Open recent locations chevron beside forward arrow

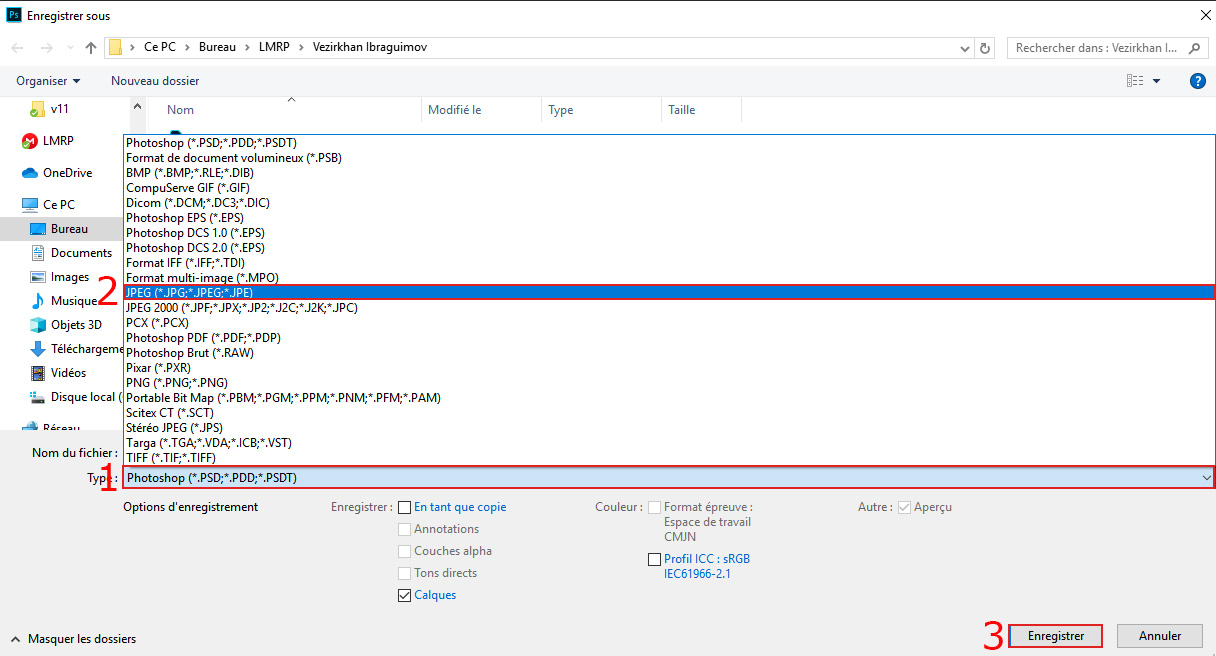[69, 48]
